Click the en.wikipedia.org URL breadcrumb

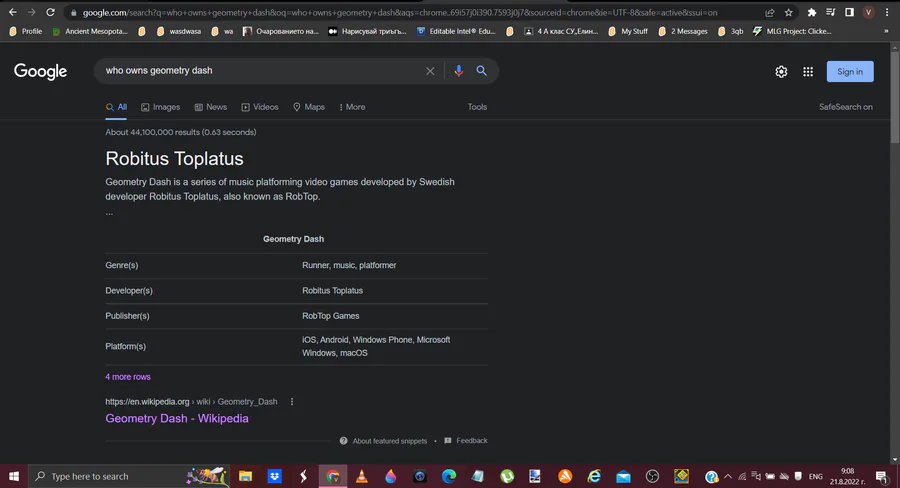click(191, 402)
